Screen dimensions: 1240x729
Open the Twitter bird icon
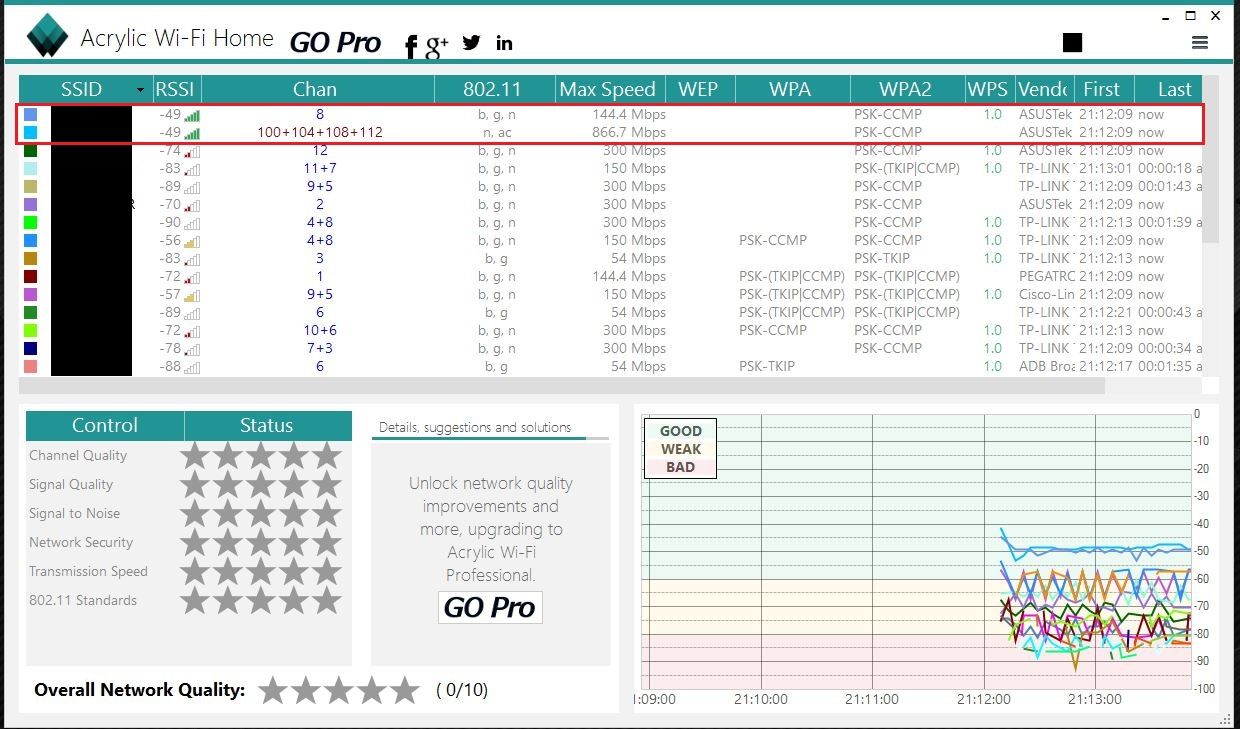(x=472, y=43)
